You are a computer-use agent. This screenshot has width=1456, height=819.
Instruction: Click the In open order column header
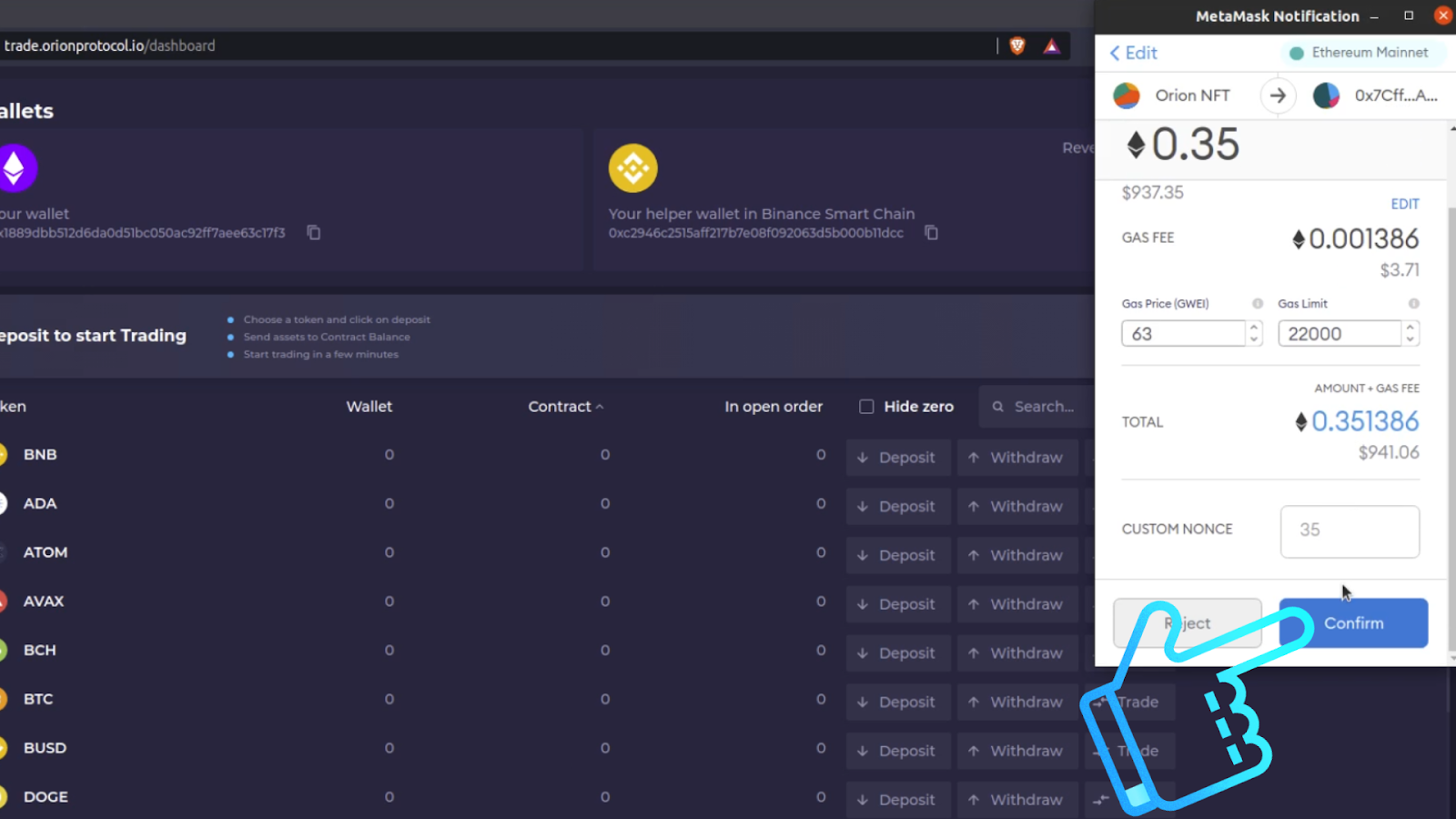[x=773, y=407]
